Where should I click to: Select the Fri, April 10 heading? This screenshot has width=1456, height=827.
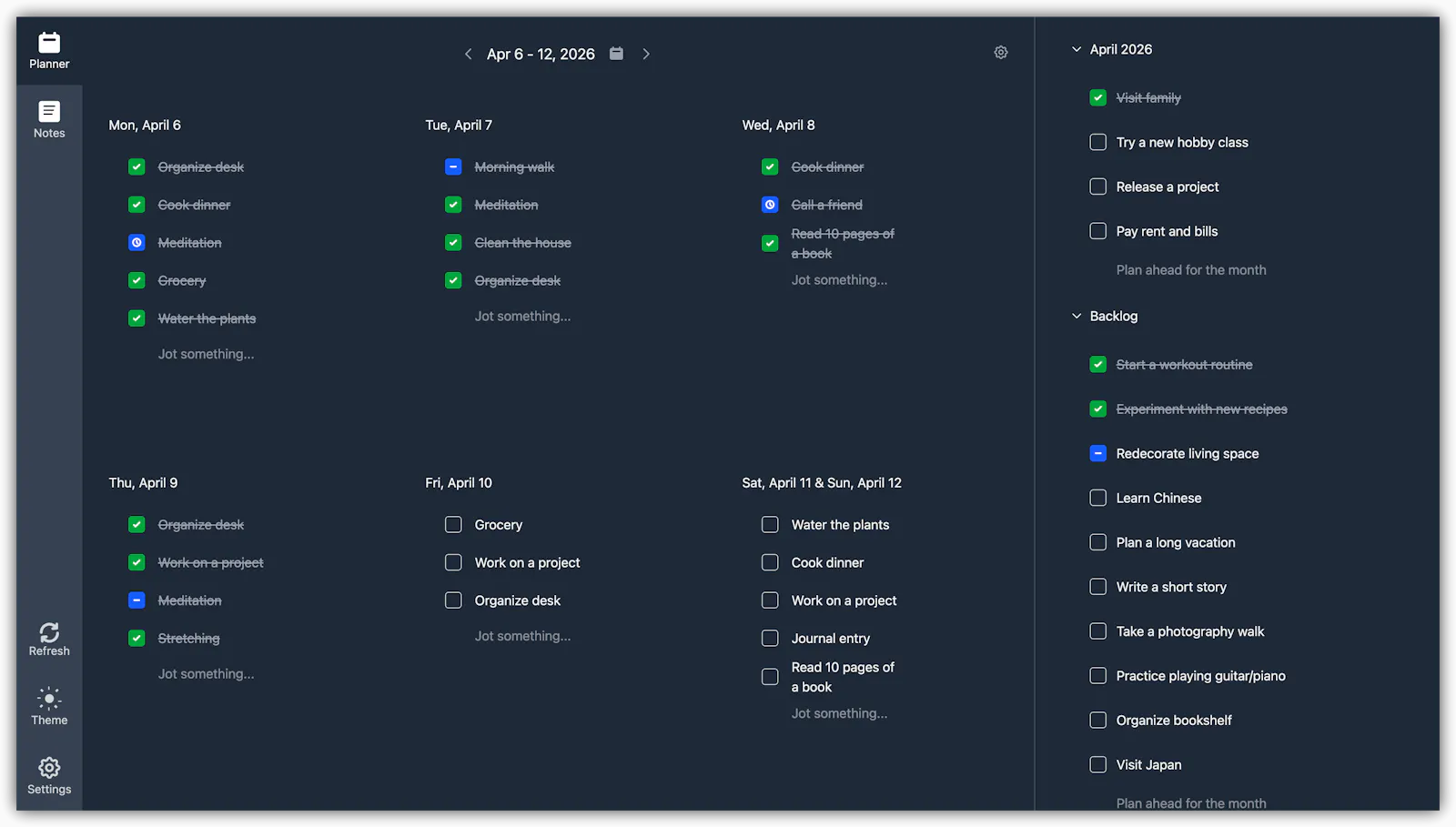click(459, 483)
